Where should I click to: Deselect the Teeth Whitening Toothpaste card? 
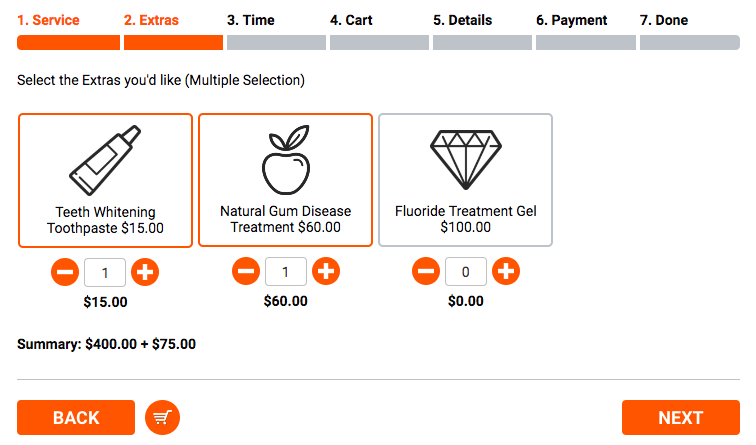point(105,180)
